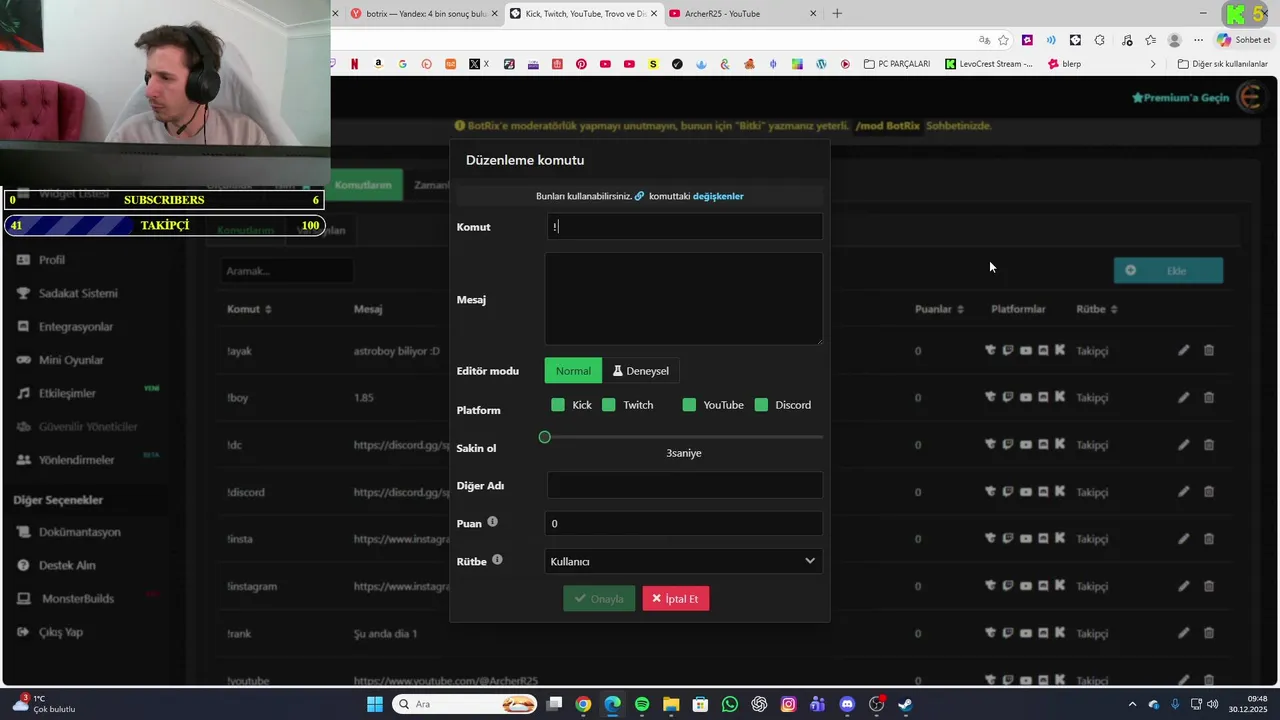Click into the Mesaj text area
The height and width of the screenshot is (720, 1280).
tap(684, 299)
